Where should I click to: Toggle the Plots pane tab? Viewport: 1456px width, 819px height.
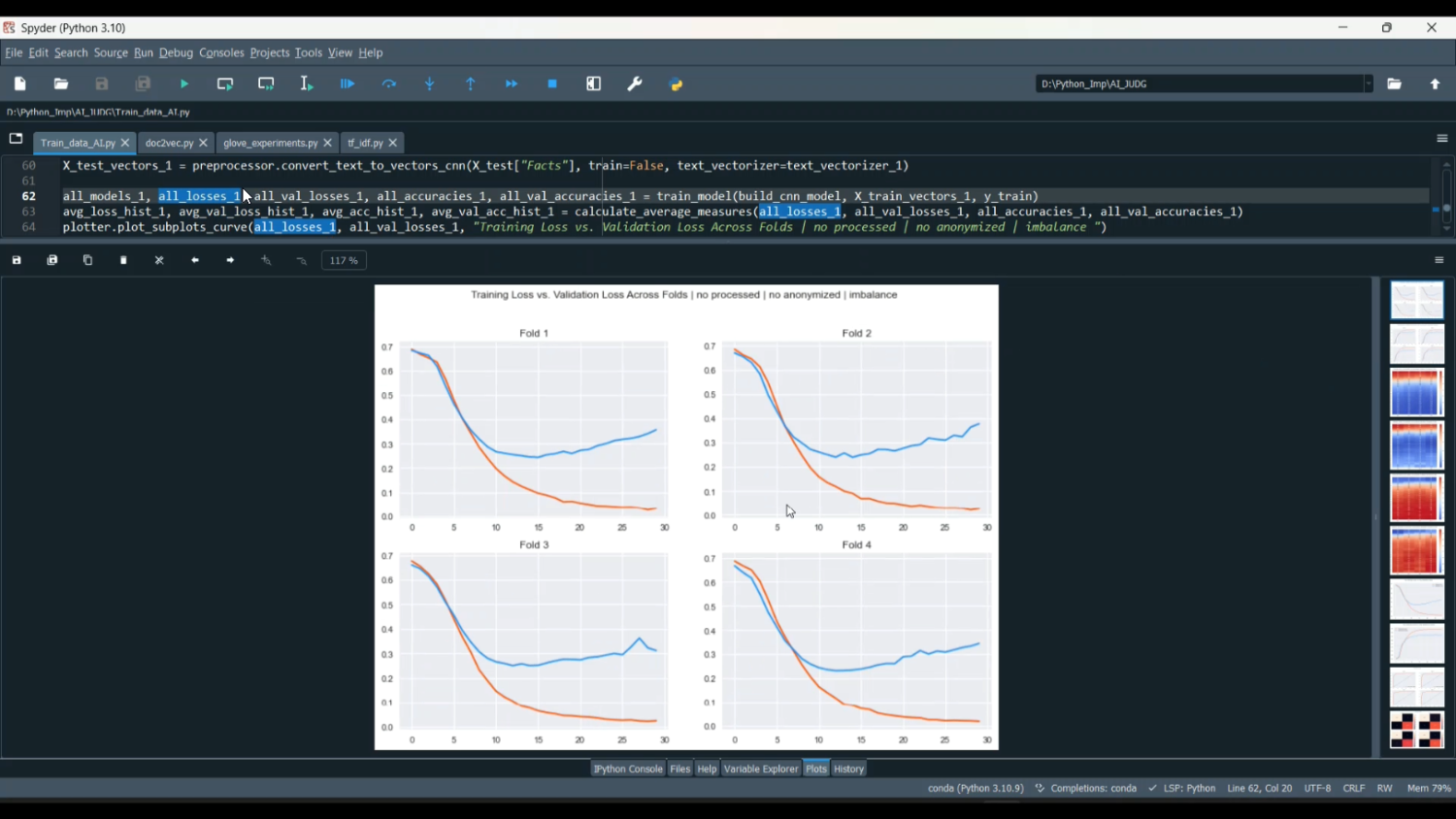815,769
